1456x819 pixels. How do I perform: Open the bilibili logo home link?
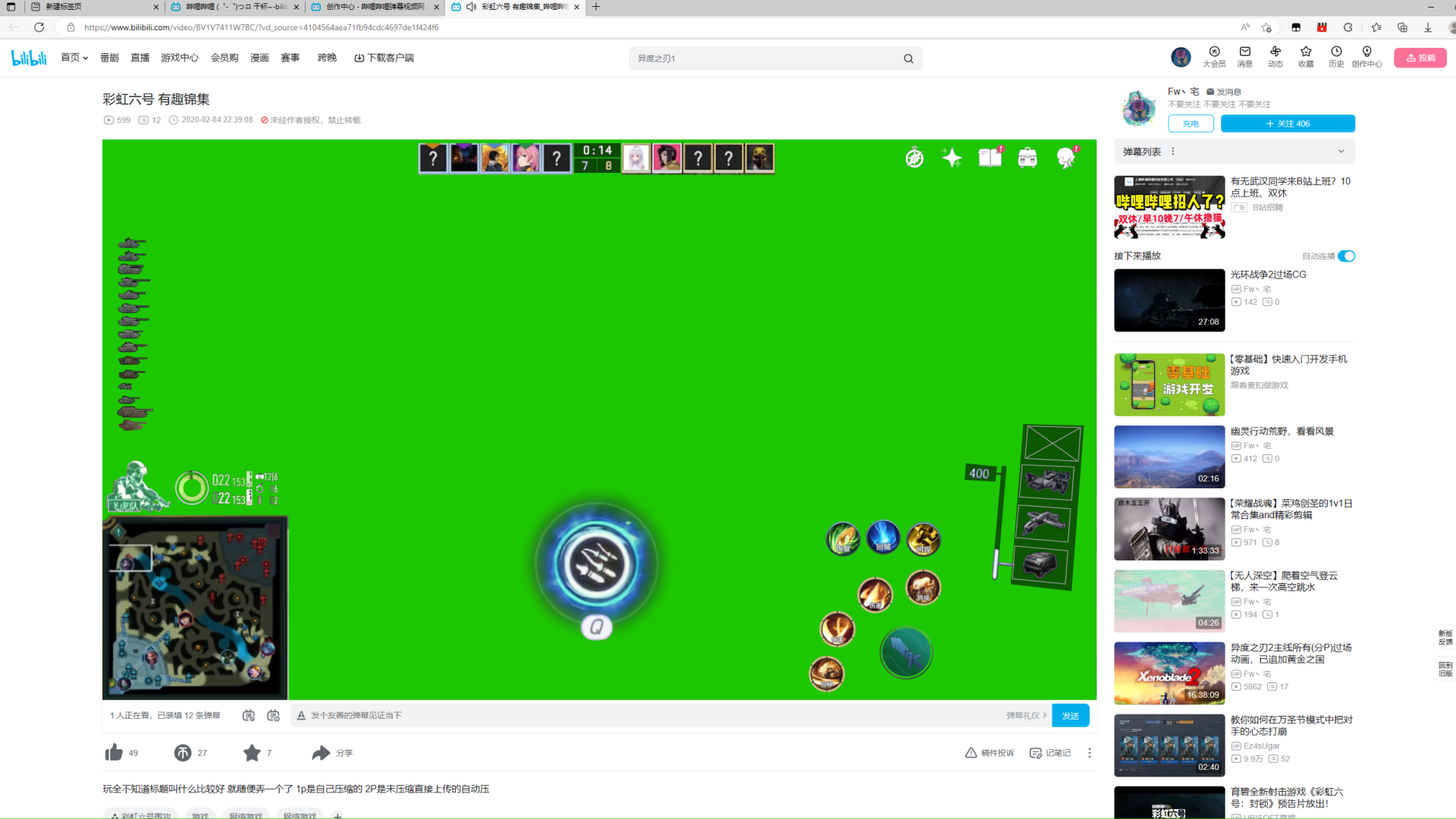29,58
